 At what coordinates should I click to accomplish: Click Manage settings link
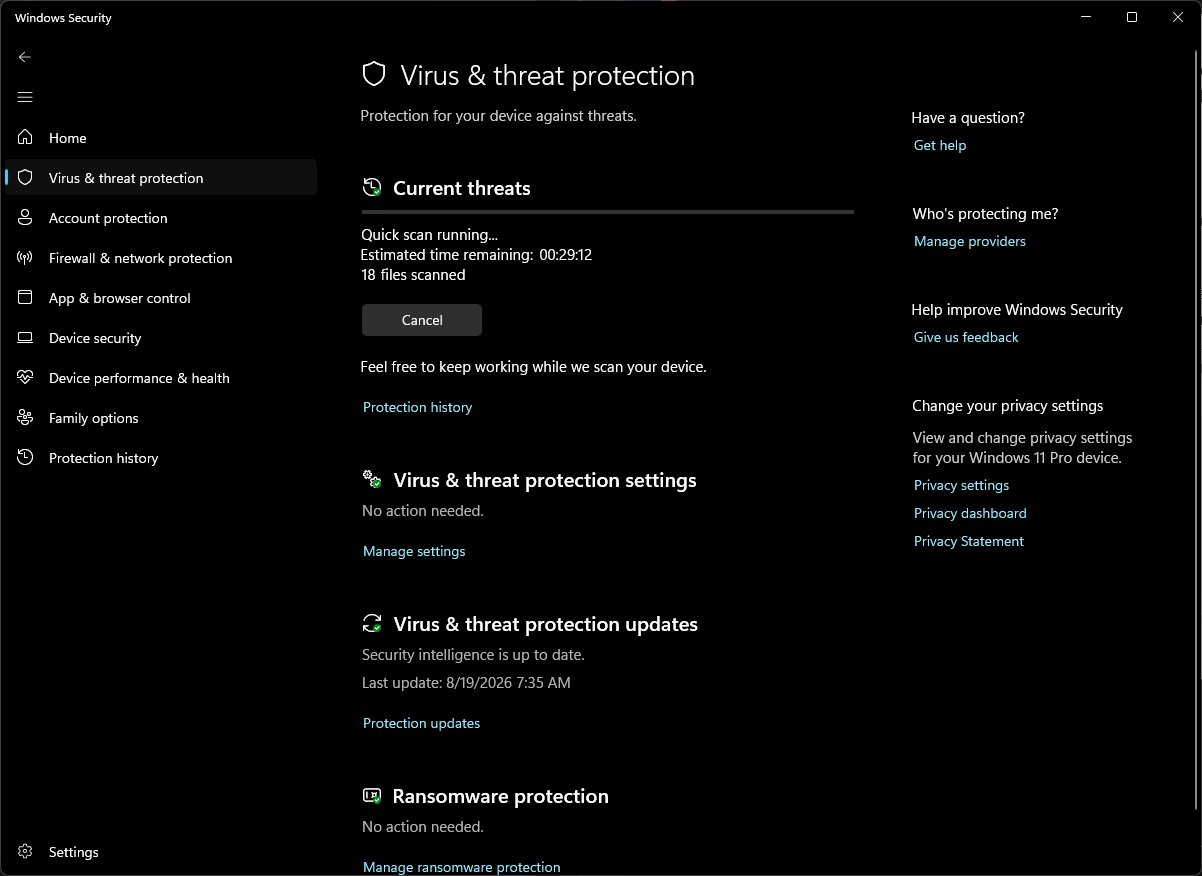[x=414, y=551]
